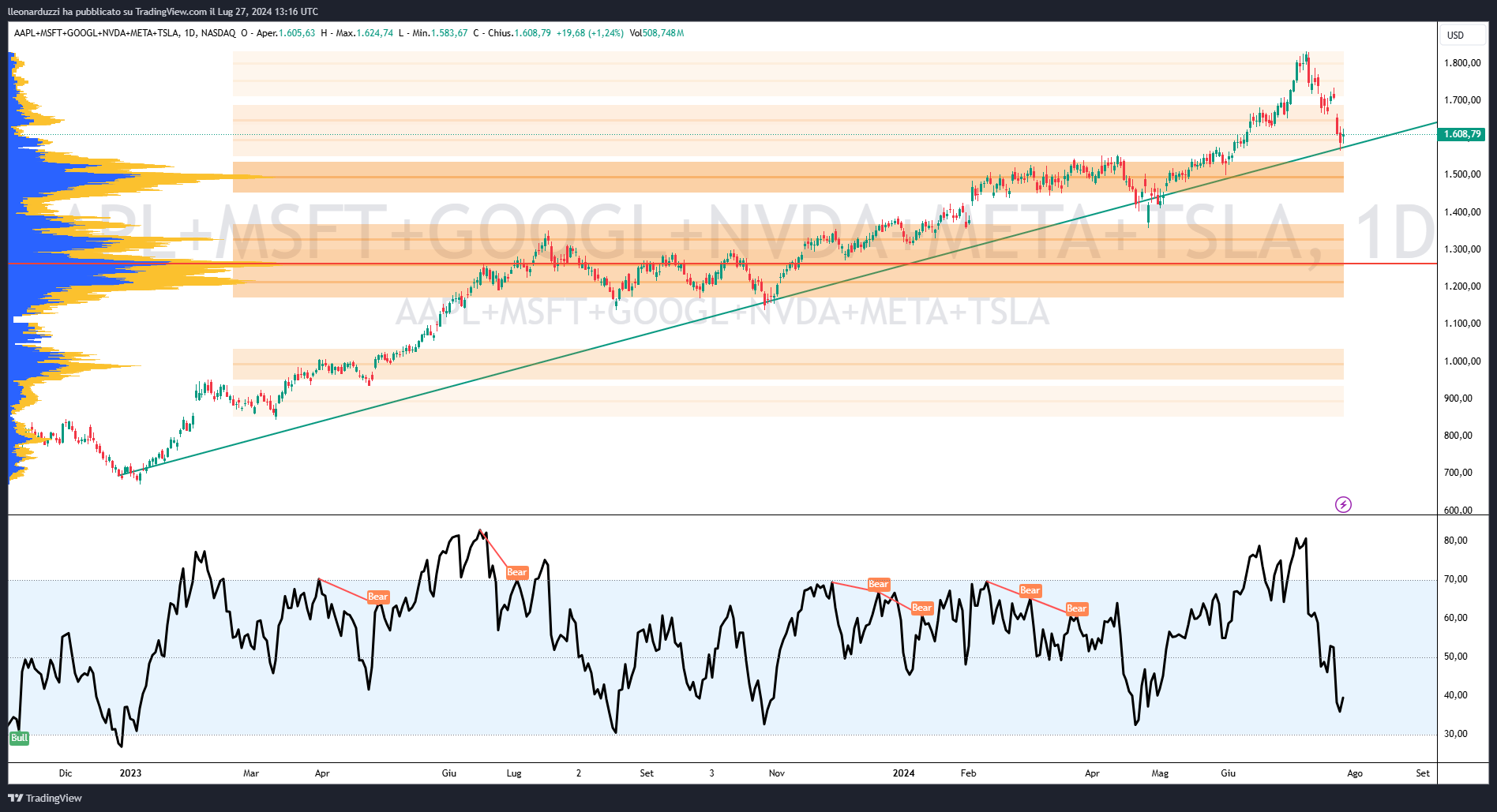The image size is (1497, 812).
Task: Click the purple lightning bolt icon
Action: [1343, 504]
